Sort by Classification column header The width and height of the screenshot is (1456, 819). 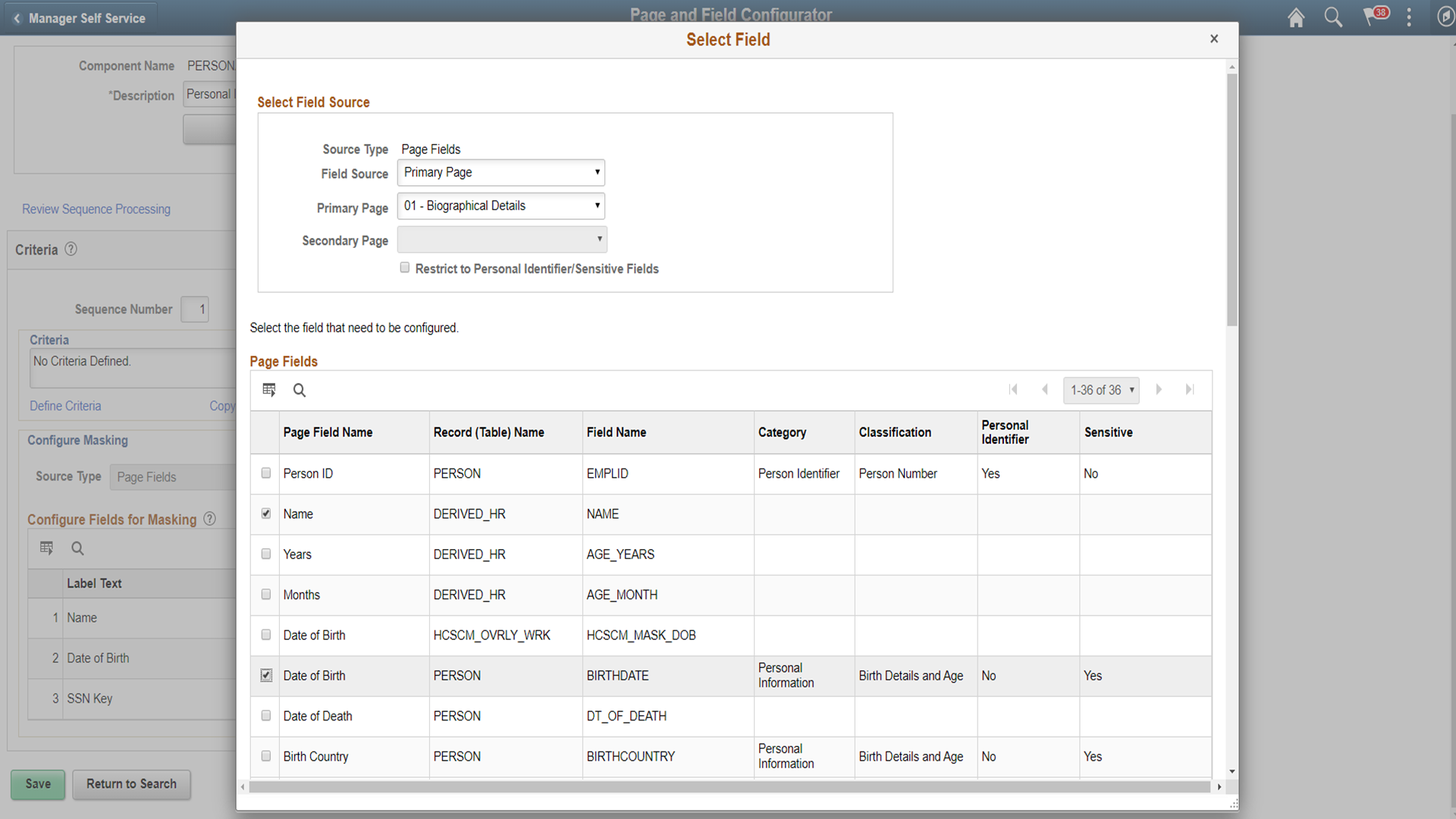[895, 432]
